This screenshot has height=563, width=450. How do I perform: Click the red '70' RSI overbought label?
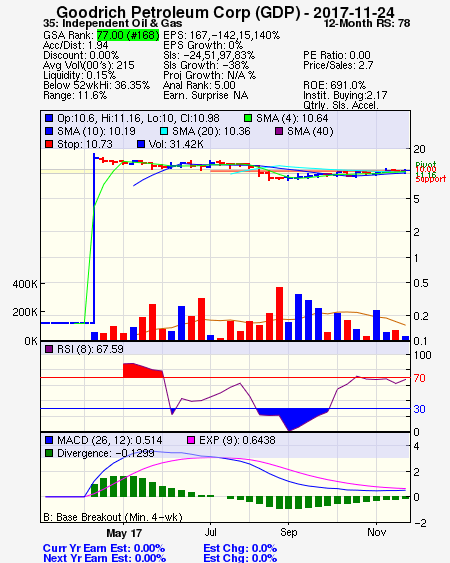(x=419, y=378)
